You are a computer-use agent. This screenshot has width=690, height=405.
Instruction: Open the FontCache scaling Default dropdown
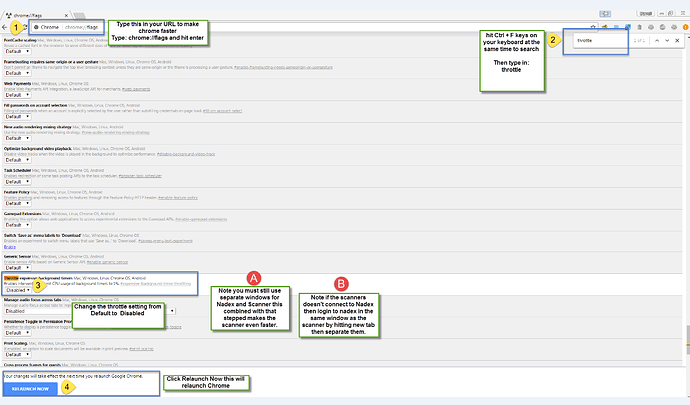coord(17,52)
